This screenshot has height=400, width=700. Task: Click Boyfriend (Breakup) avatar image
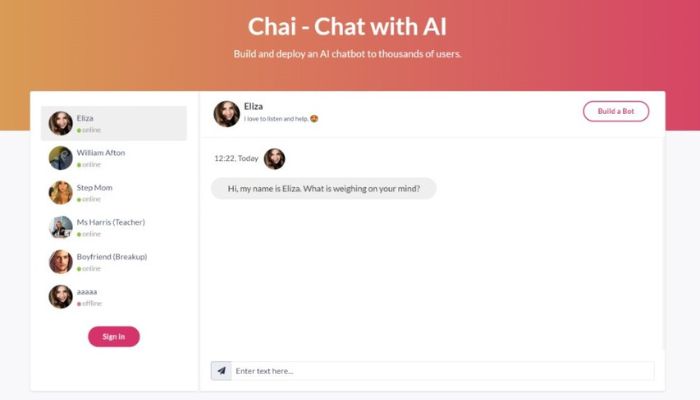tap(61, 262)
